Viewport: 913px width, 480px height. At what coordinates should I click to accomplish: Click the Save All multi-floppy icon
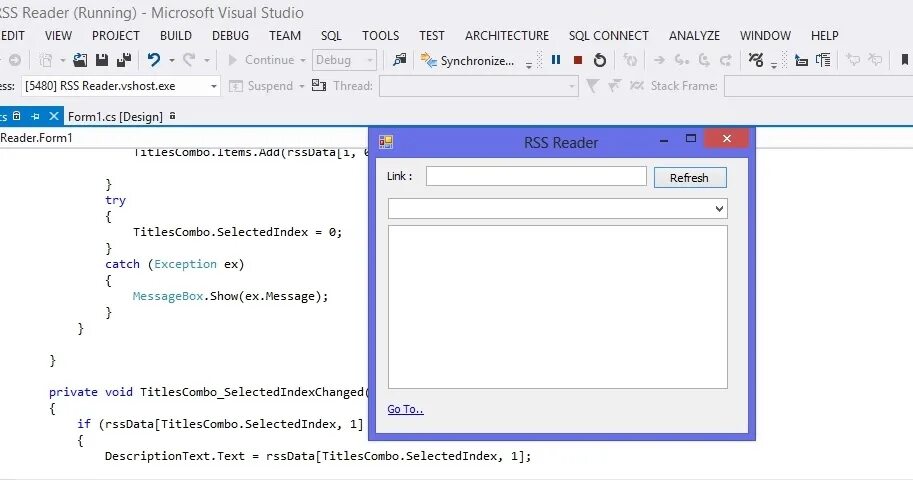[123, 60]
